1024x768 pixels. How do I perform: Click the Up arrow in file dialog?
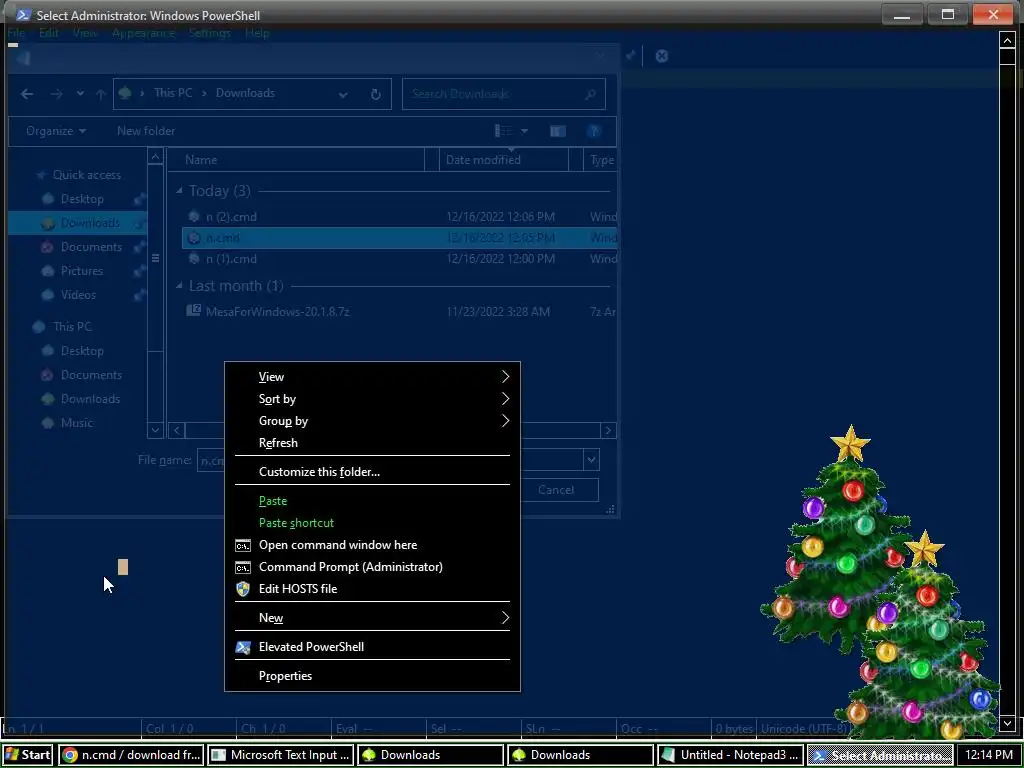(x=101, y=94)
